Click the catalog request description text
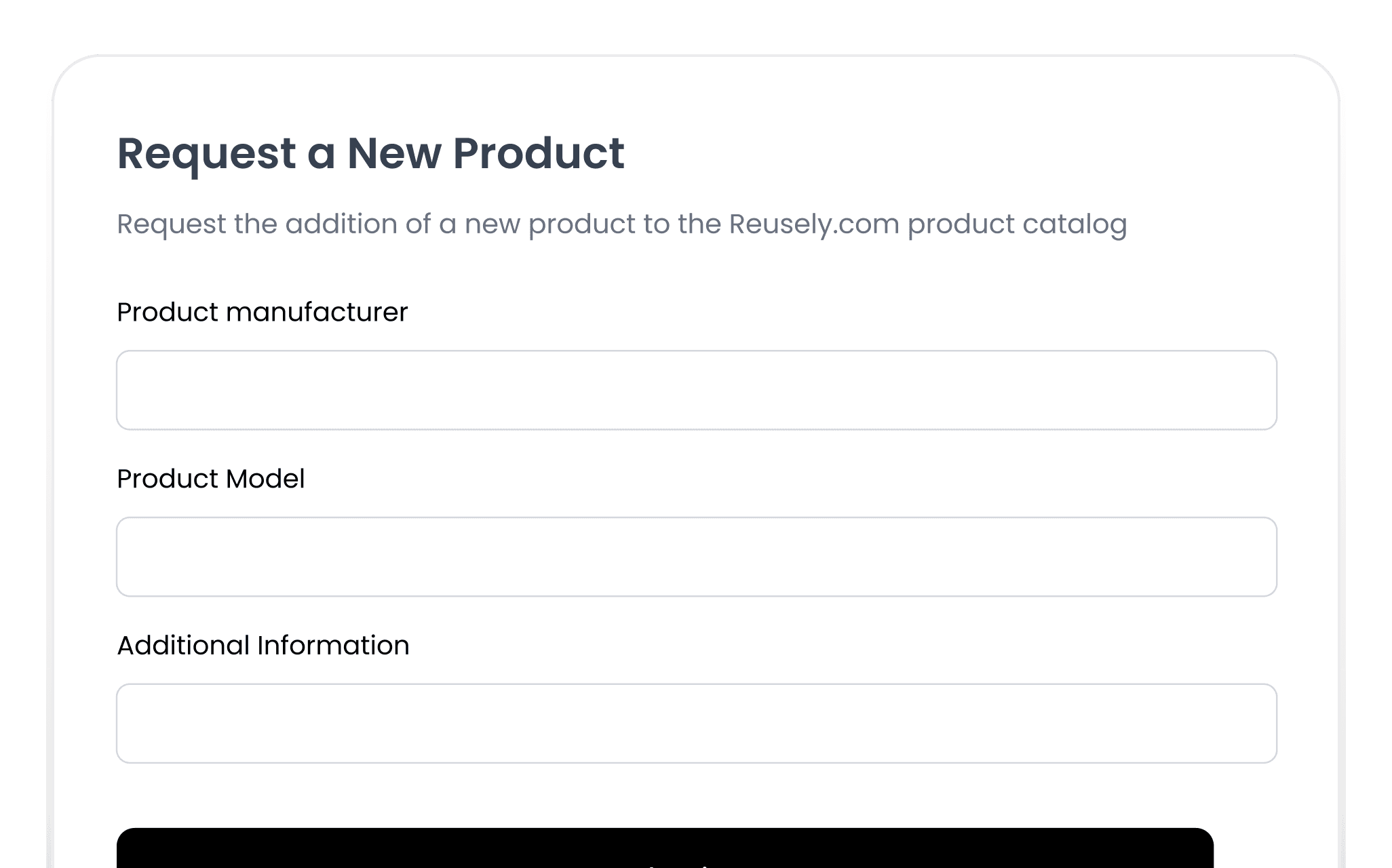This screenshot has height=868, width=1392. (x=622, y=224)
